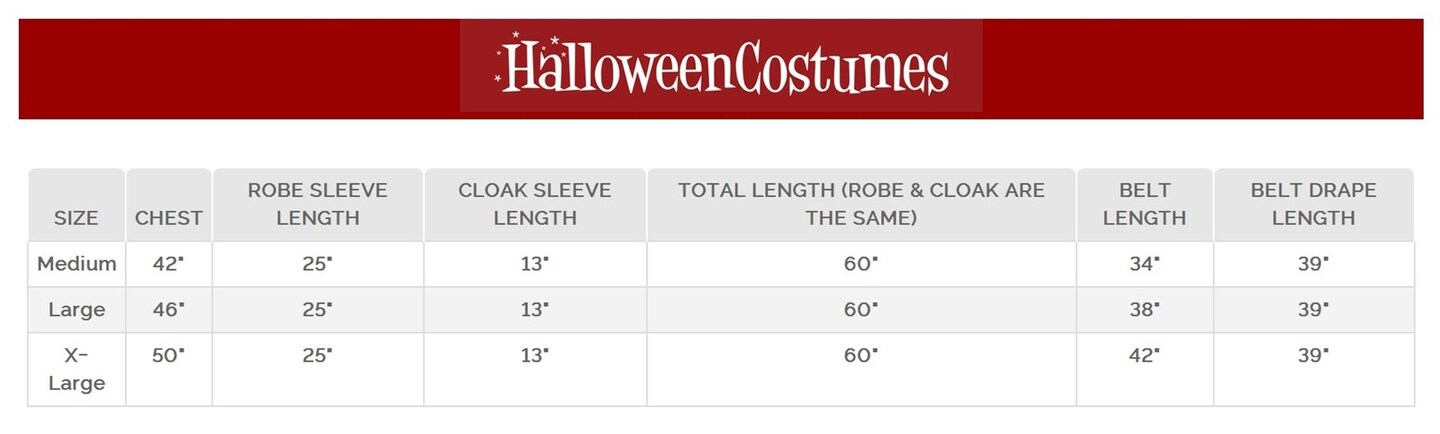The height and width of the screenshot is (434, 1440).
Task: Click the Large size row label
Action: [77, 310]
